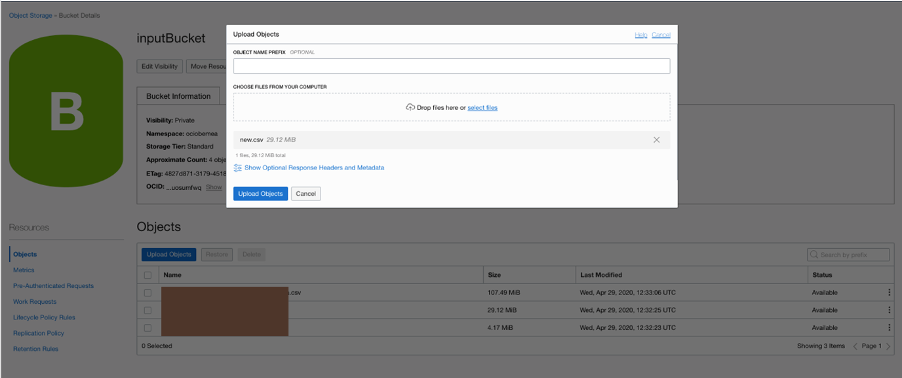Click the Search by prefix field
Viewport: 902px width, 378px height.
coord(849,254)
